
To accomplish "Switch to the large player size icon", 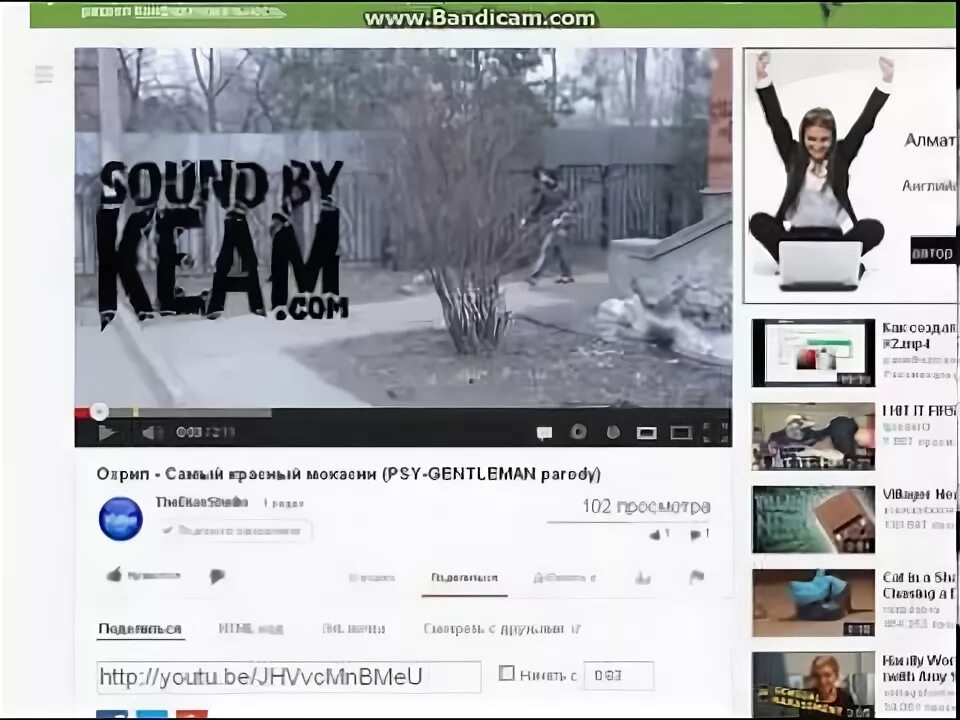I will click(681, 433).
